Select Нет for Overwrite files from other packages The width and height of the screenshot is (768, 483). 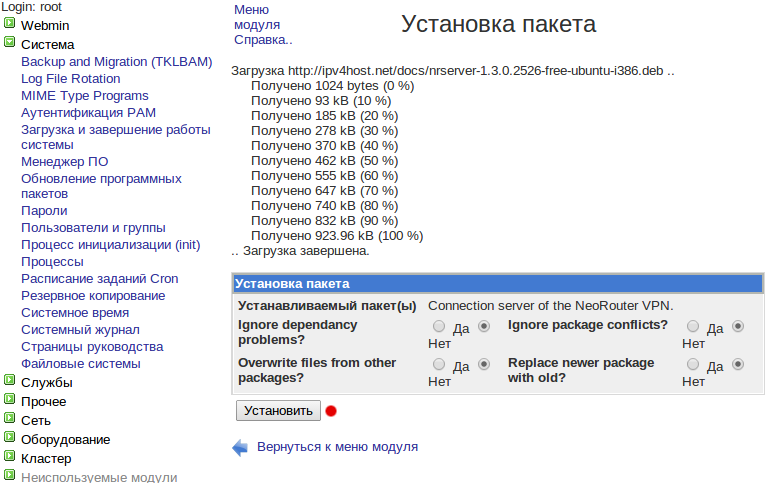click(x=484, y=364)
